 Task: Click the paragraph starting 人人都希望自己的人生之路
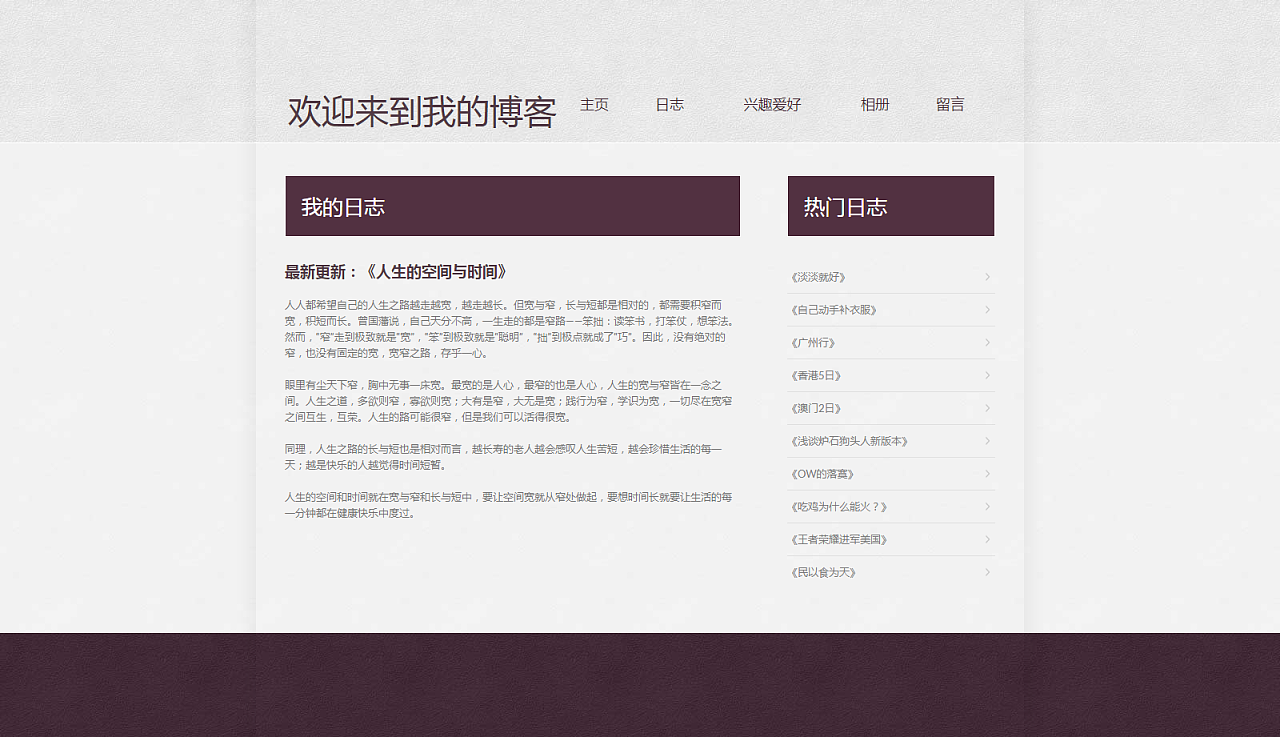[510, 329]
